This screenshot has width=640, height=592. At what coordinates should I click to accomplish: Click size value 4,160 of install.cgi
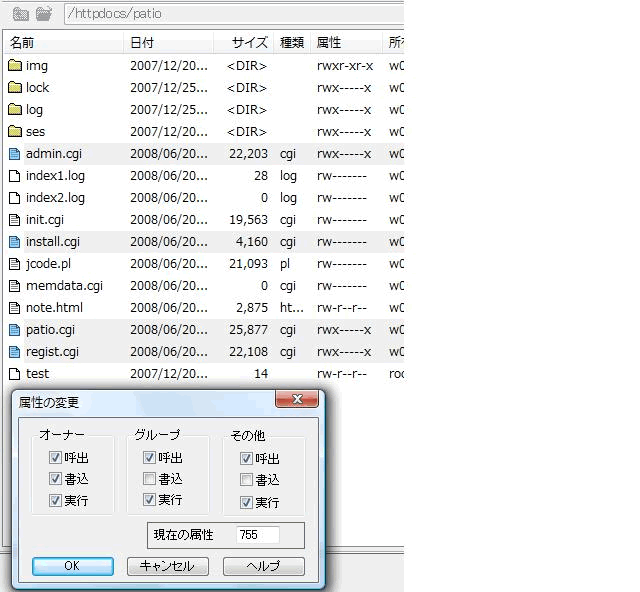[252, 242]
